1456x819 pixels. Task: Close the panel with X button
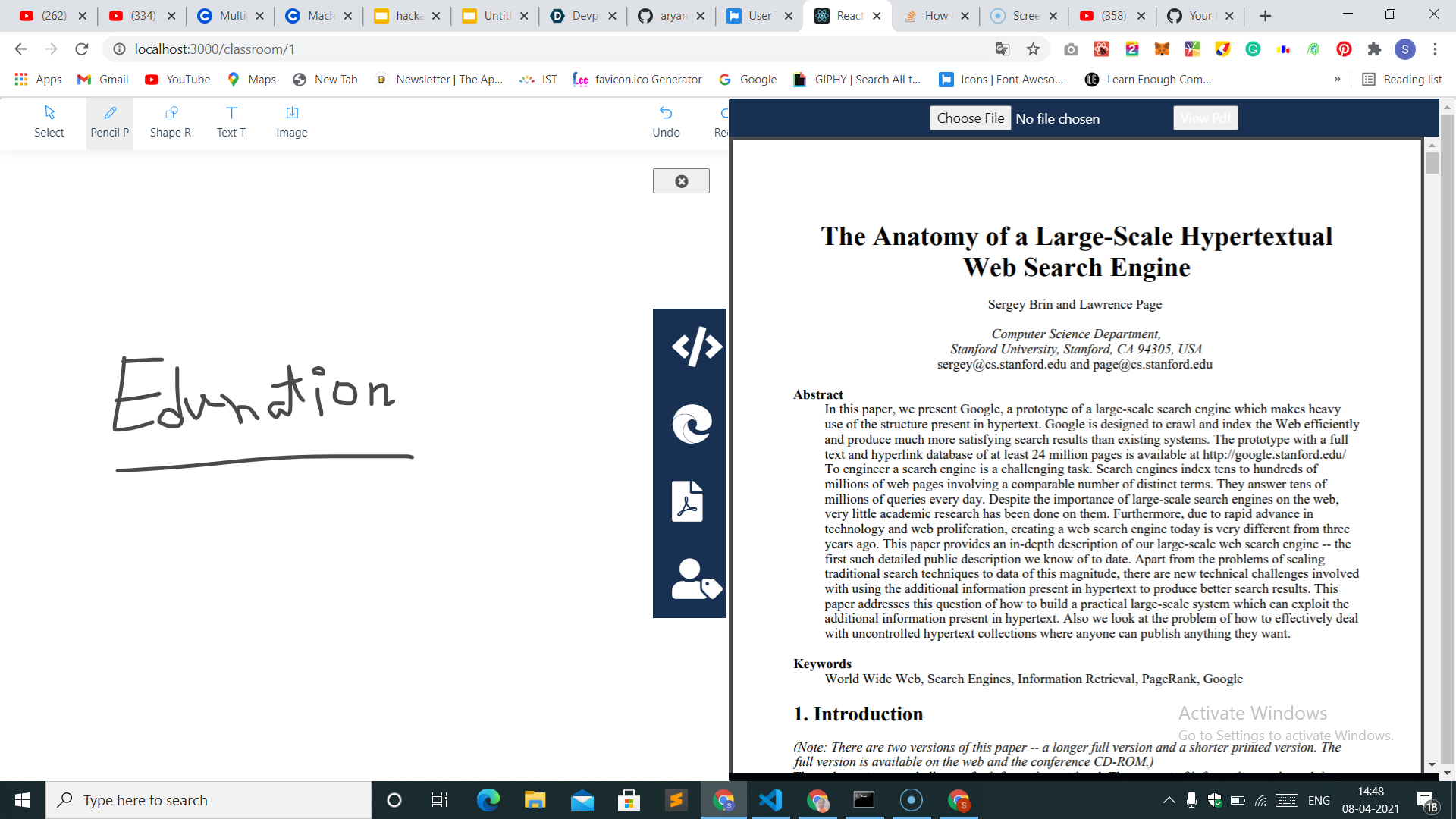click(681, 181)
